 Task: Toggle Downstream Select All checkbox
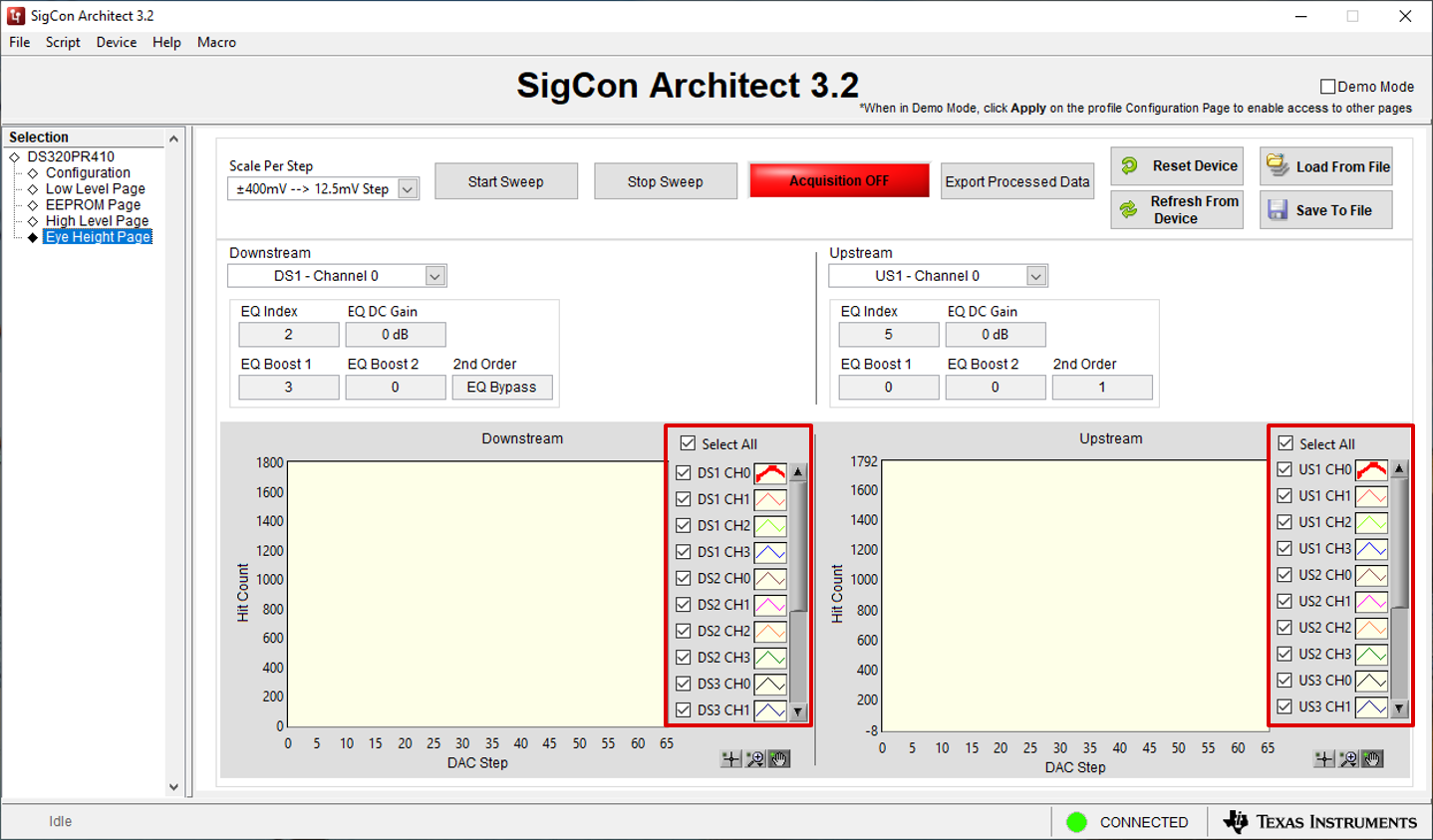[688, 443]
